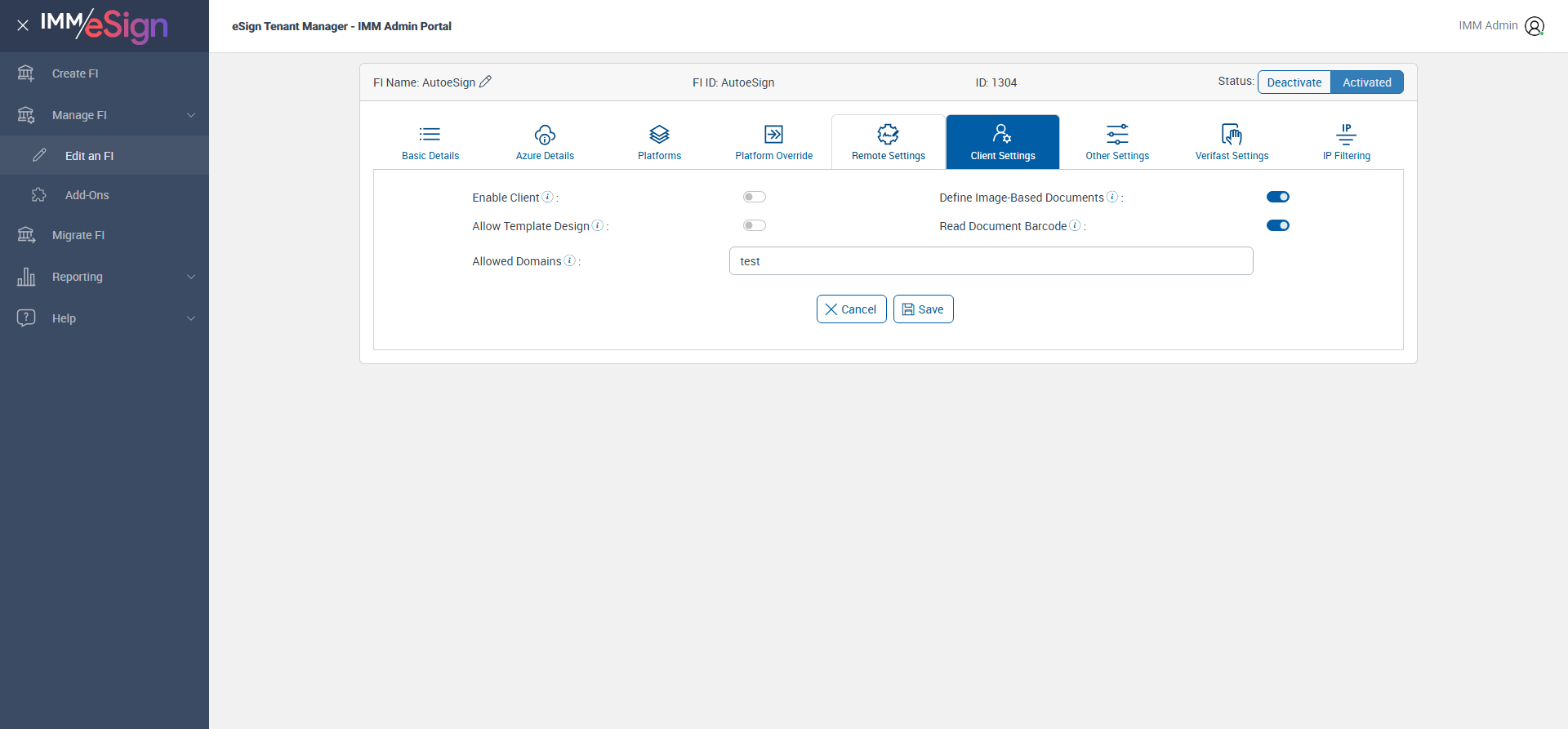Open Create FI in the sidebar
Screen dimensions: 1568x729
click(105, 73)
